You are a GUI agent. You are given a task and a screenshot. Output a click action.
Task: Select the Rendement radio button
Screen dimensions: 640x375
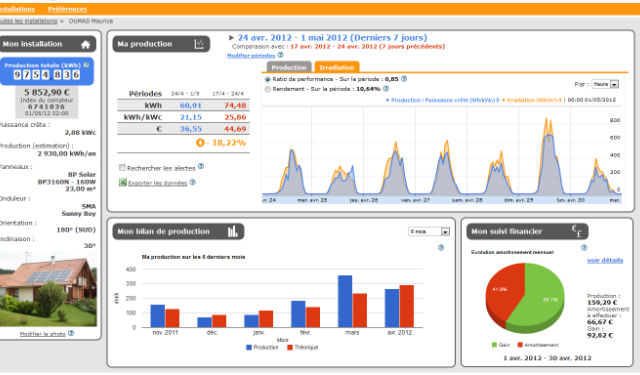coord(268,89)
